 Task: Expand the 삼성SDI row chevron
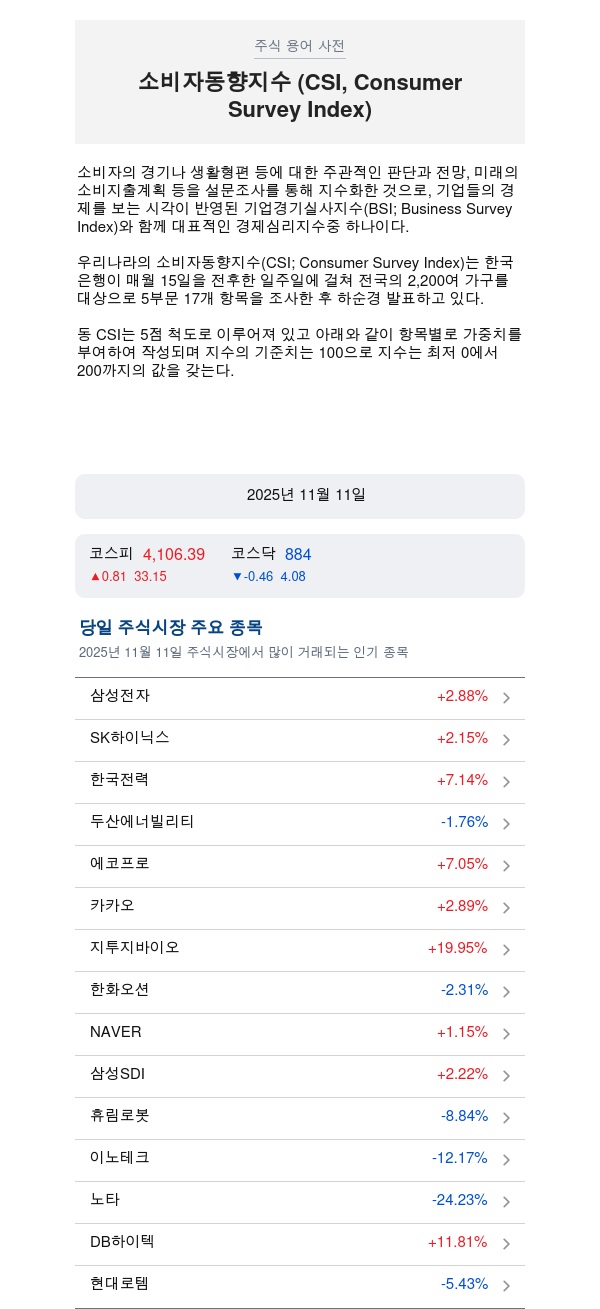(507, 1076)
